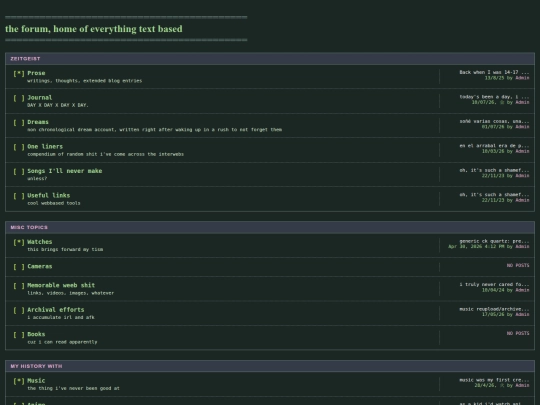Open the Prose forum

pyautogui.click(x=36, y=73)
